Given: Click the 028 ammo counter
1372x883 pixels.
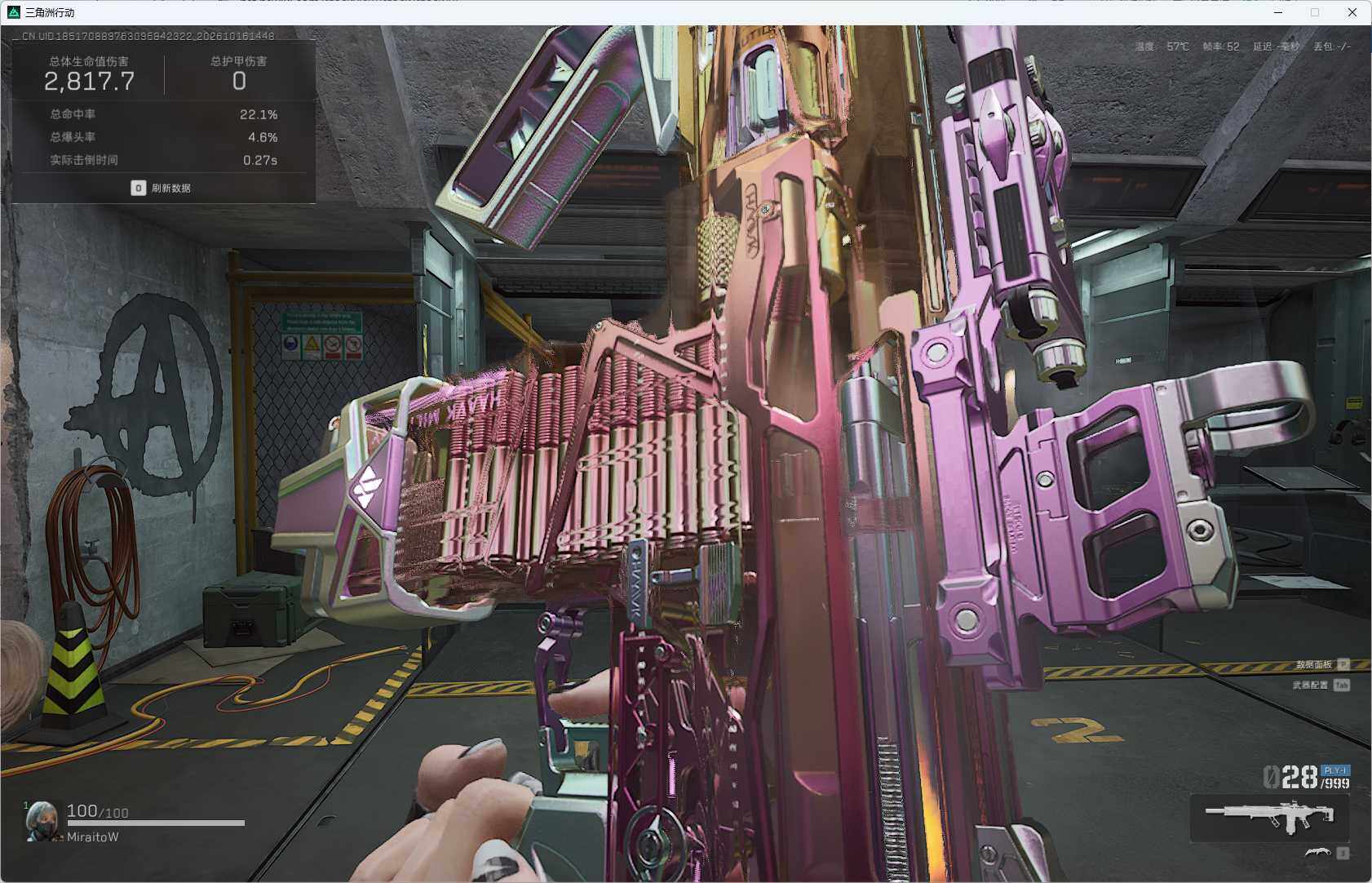Looking at the screenshot, I should [1290, 778].
